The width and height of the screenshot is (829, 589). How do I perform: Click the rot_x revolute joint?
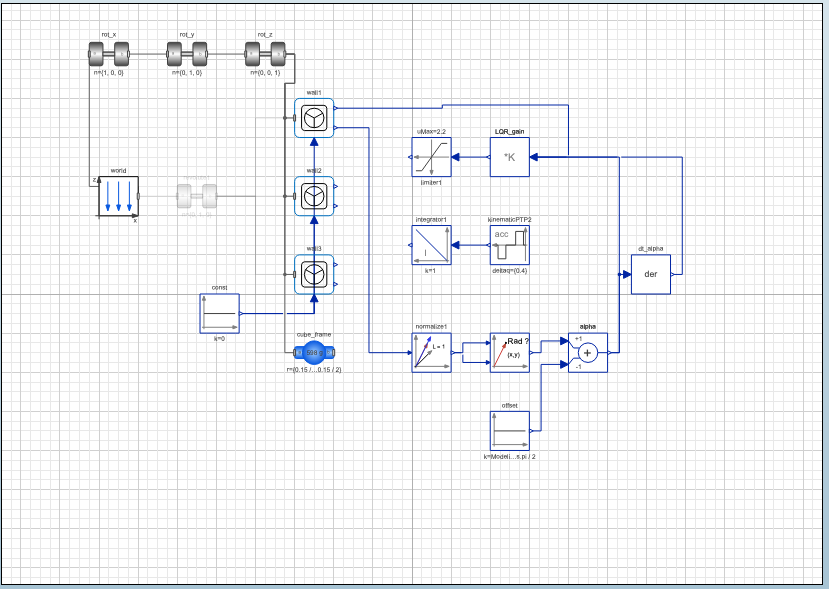(x=109, y=54)
